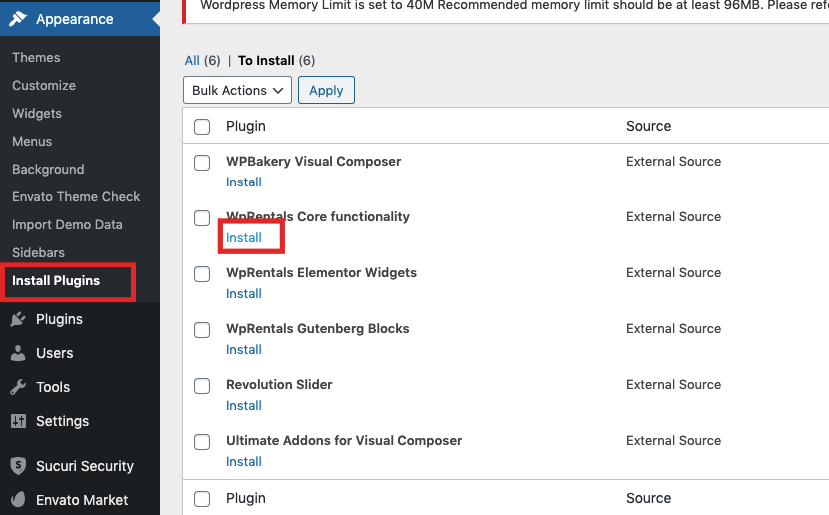This screenshot has width=829, height=515.
Task: Install Revolution Slider
Action: 244,406
